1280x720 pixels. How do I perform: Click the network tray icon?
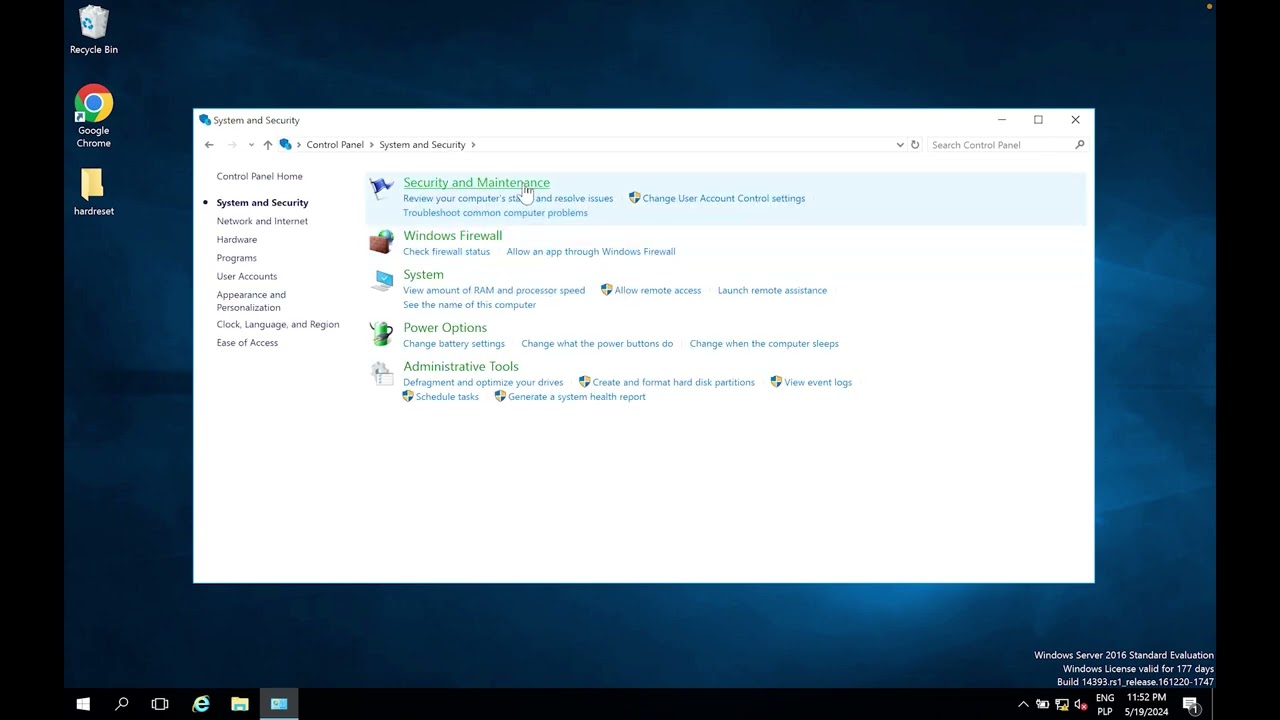click(x=1061, y=705)
